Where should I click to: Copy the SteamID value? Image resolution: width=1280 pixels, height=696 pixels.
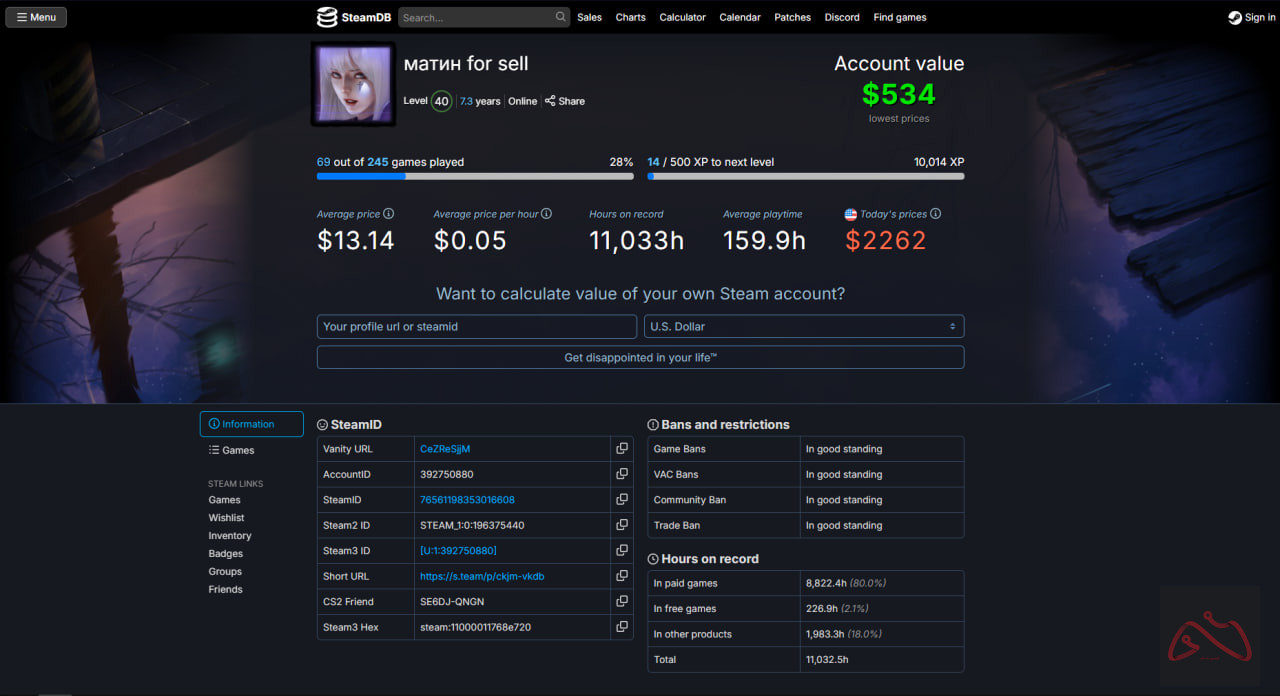click(x=622, y=500)
